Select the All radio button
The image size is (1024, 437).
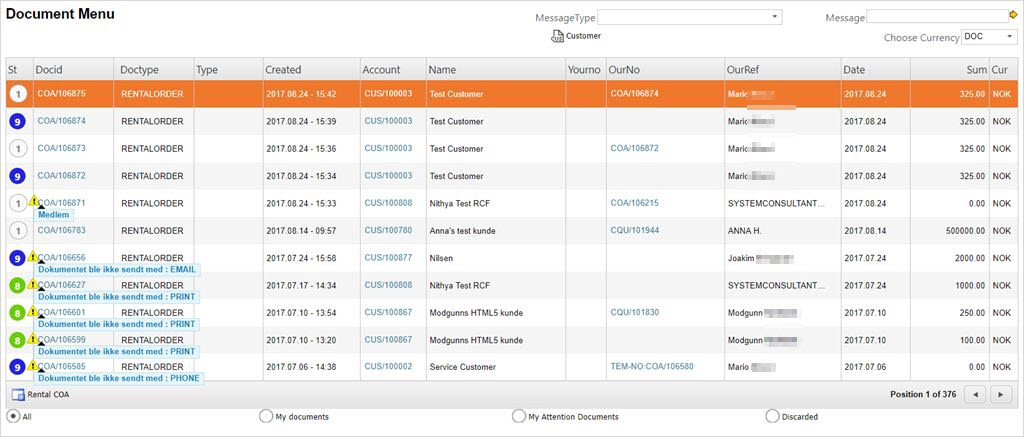13,416
